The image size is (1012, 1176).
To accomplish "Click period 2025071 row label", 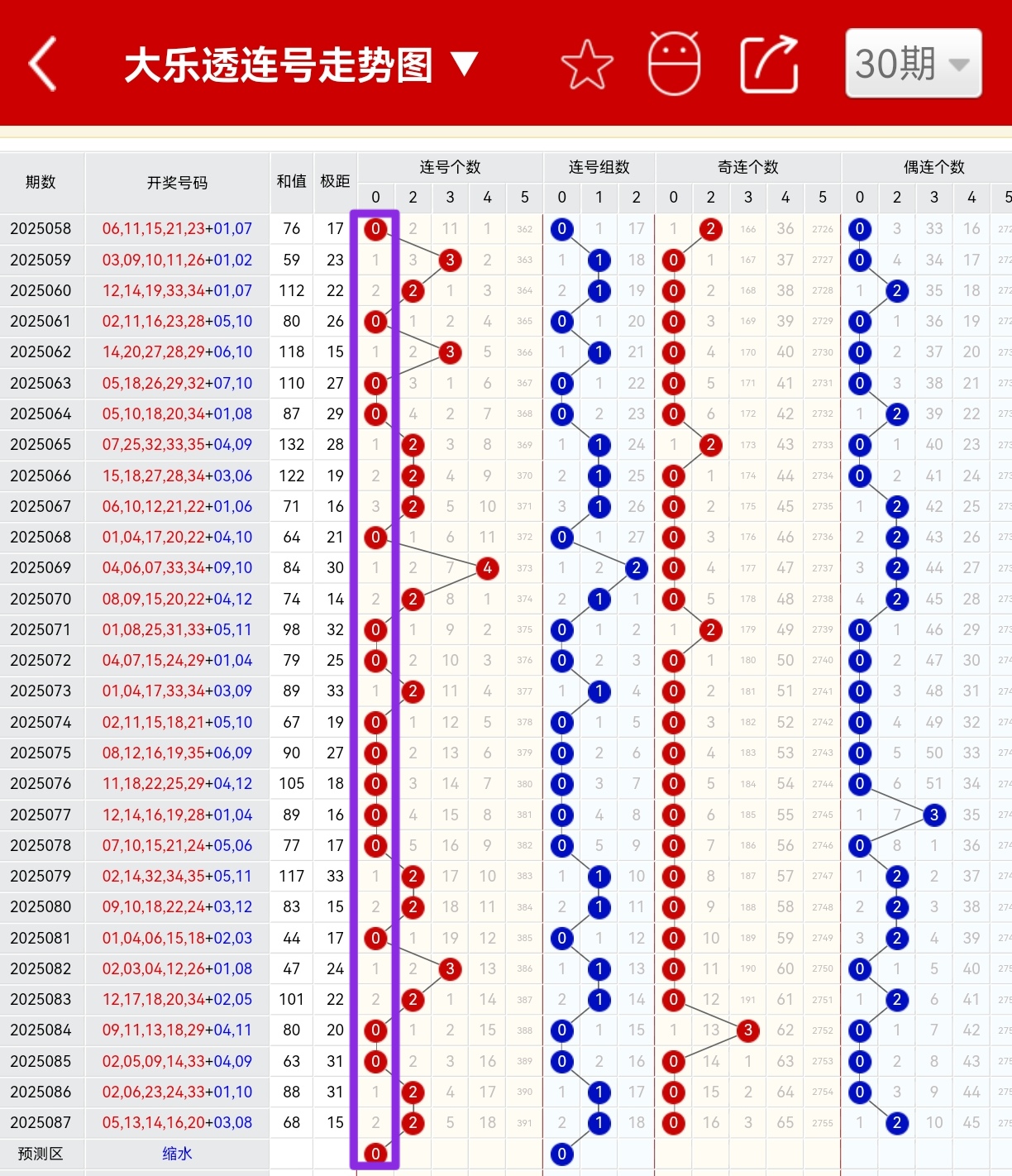I will click(41, 629).
